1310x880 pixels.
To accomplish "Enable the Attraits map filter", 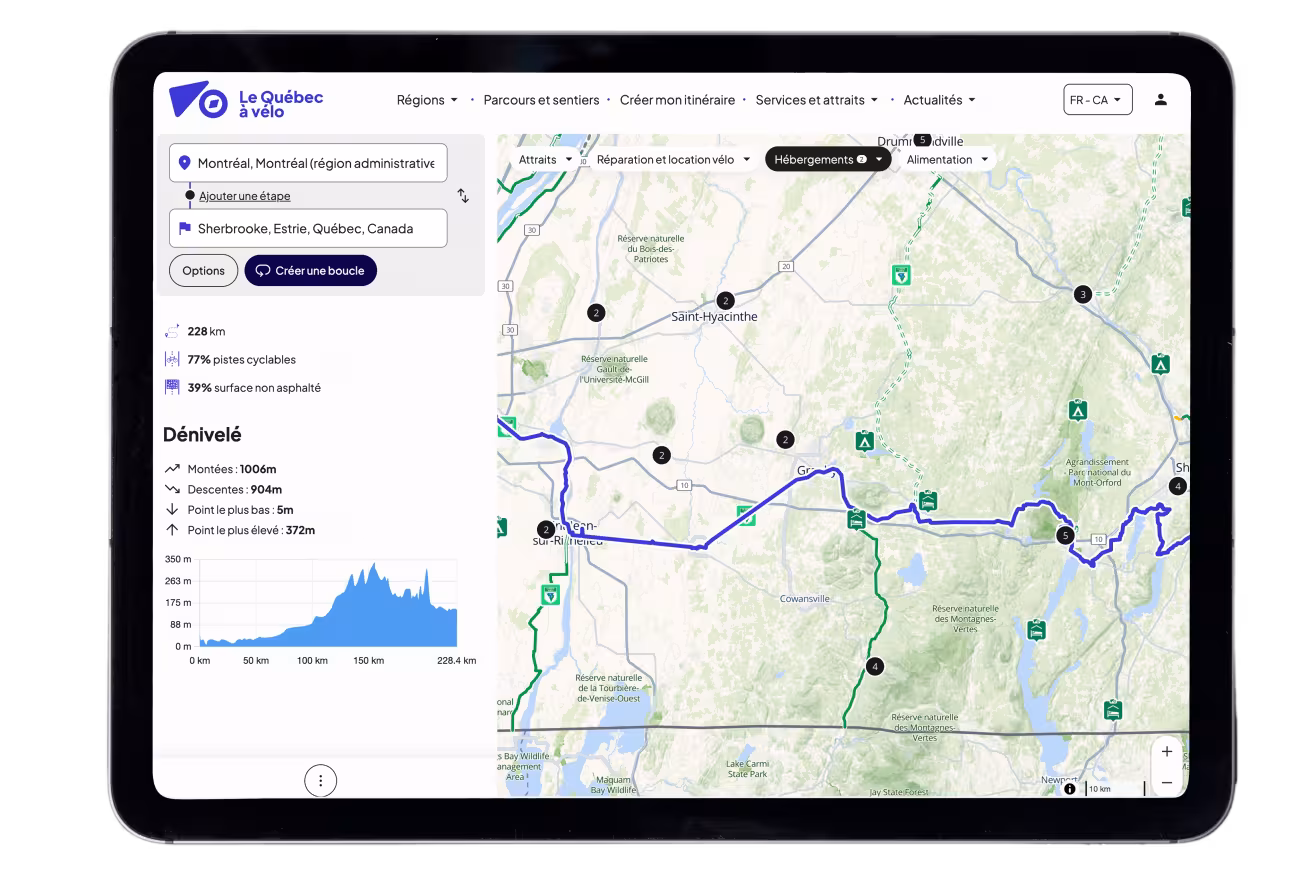I will (543, 158).
